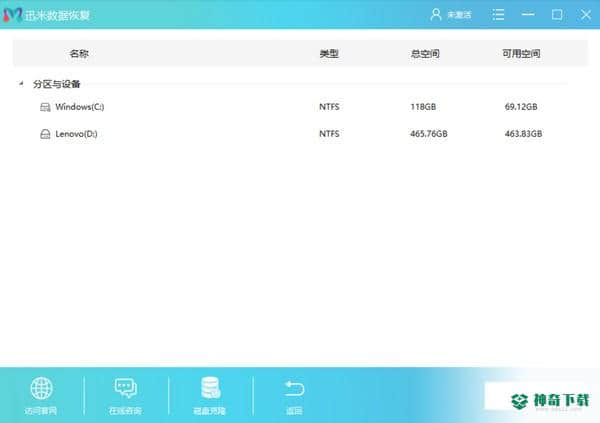Click the 类型 column header
The width and height of the screenshot is (600, 423).
tap(329, 54)
